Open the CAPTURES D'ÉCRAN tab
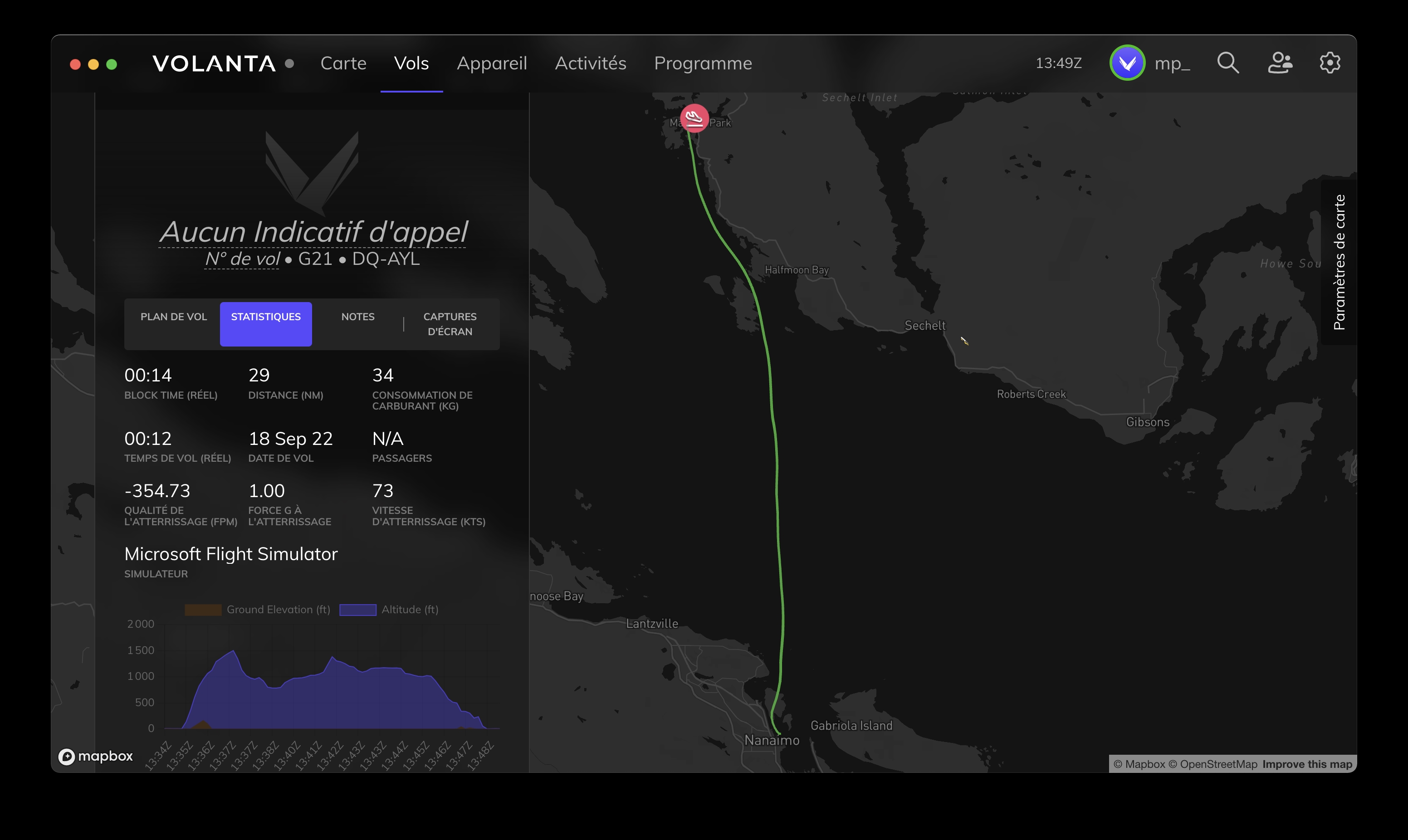Image resolution: width=1408 pixels, height=840 pixels. click(450, 324)
